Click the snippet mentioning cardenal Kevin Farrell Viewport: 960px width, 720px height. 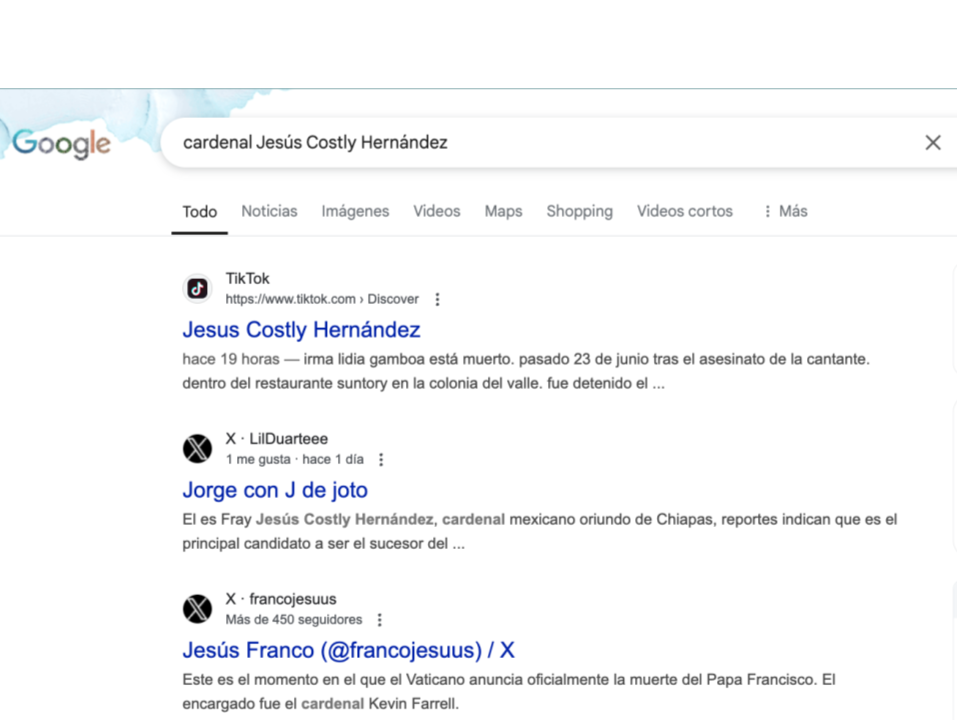[509, 692]
